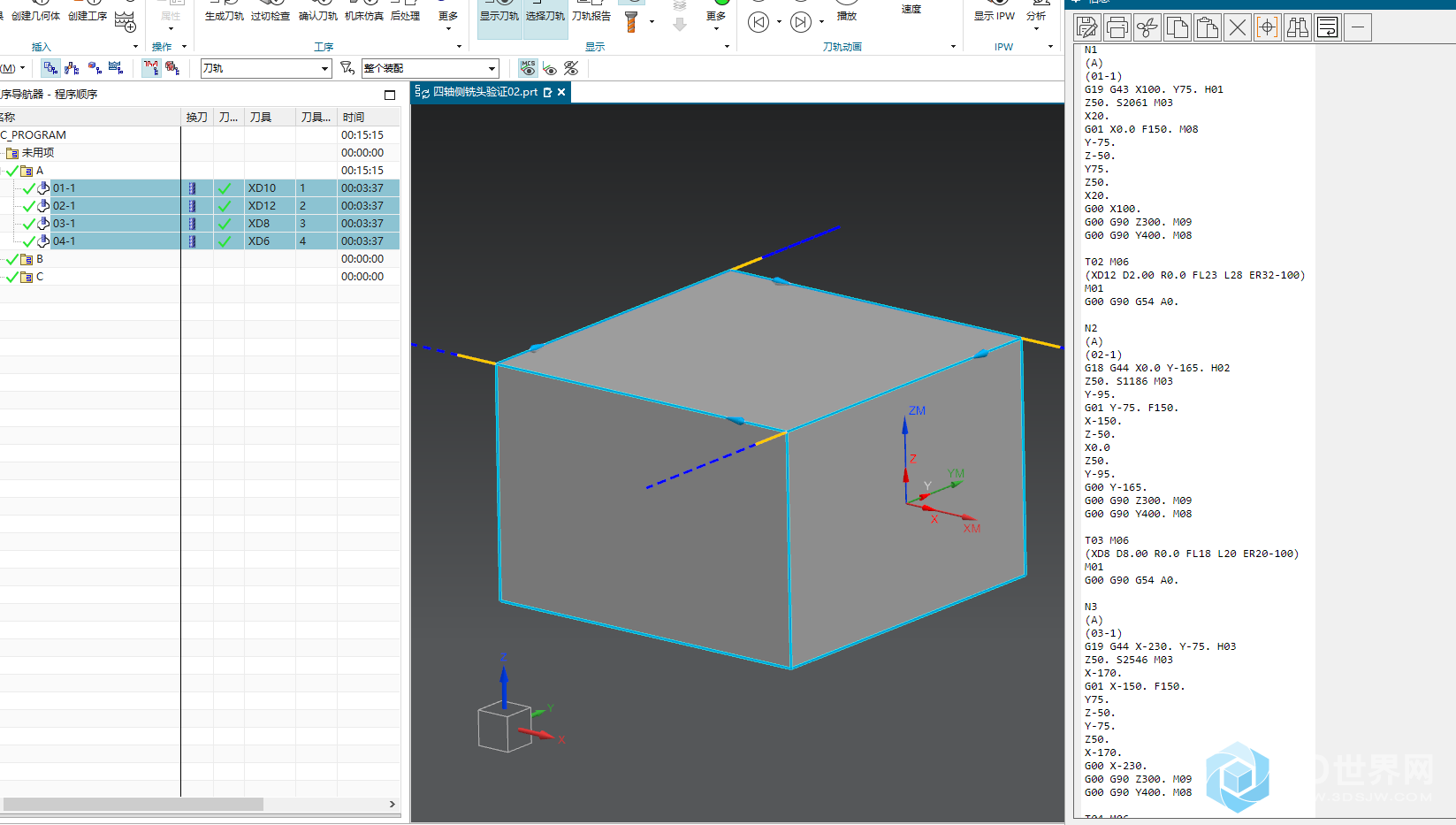Close the 四轴侧铣头验证02.prt tab
Screen dimensions: 1456x825
click(x=561, y=92)
